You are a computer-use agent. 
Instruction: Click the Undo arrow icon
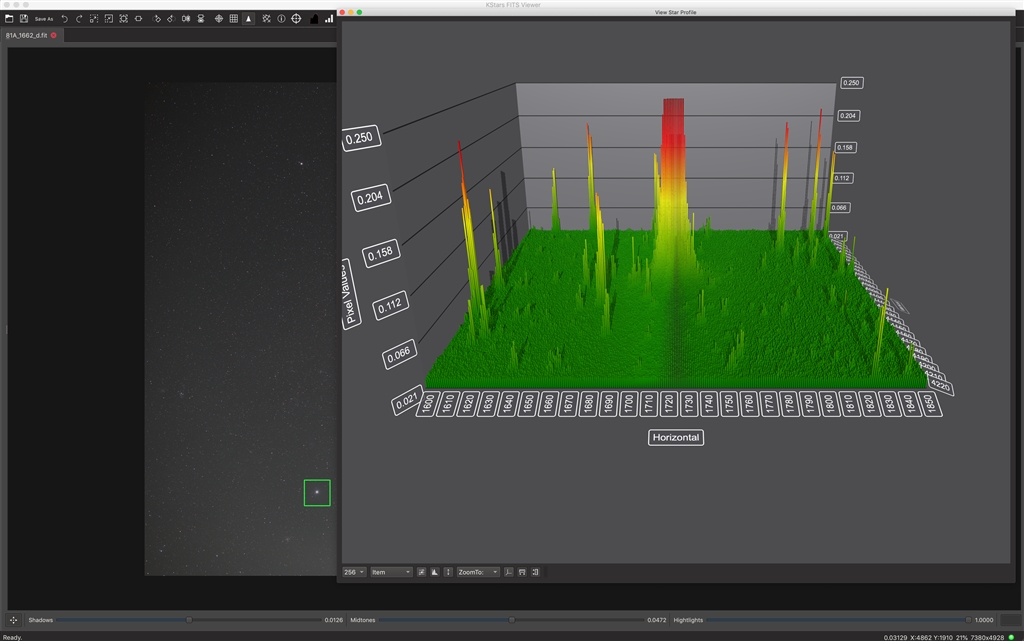click(x=65, y=19)
